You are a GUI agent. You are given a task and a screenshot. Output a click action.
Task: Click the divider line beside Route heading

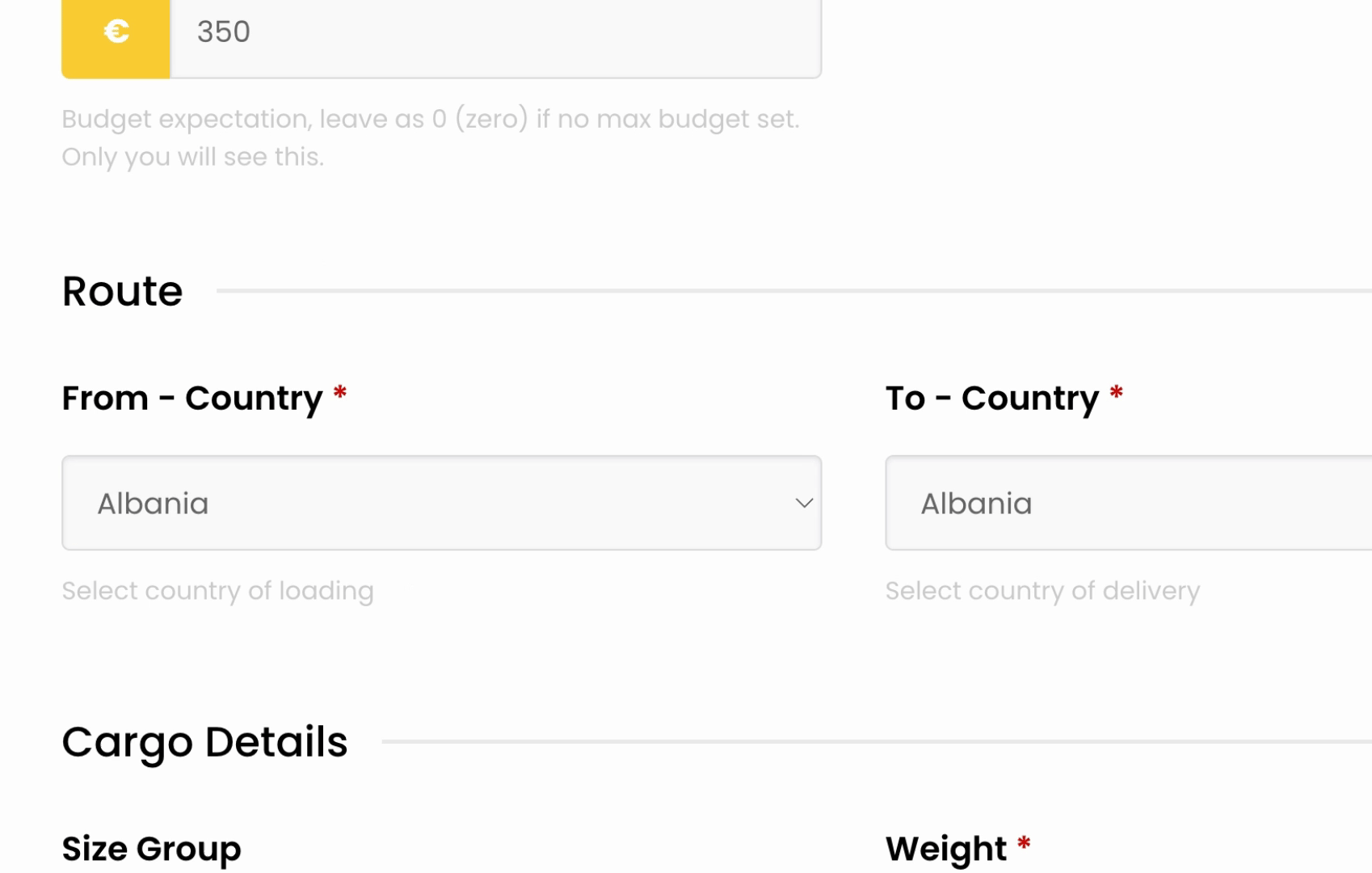pyautogui.click(x=794, y=291)
